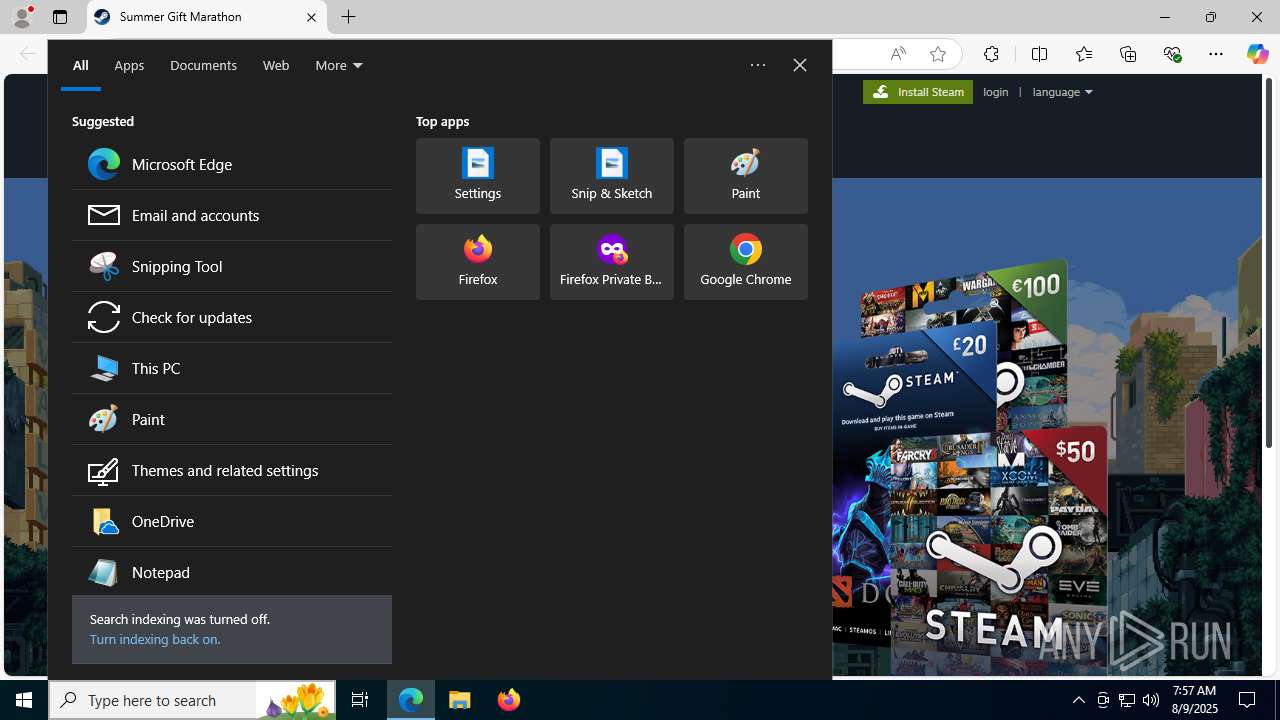Select the Summer Gift Marathon tab

pos(207,17)
